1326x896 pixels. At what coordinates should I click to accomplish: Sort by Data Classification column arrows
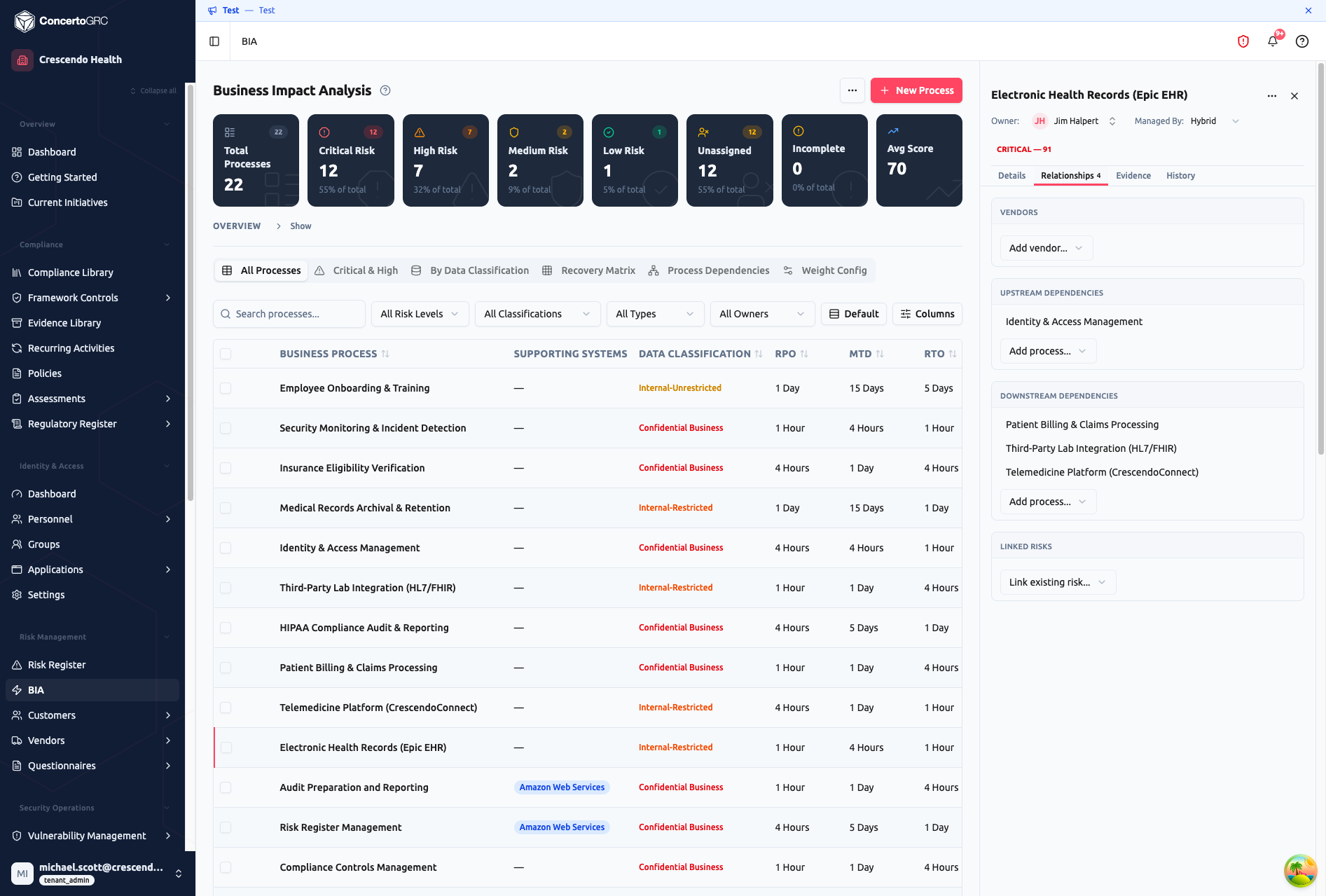coord(759,354)
